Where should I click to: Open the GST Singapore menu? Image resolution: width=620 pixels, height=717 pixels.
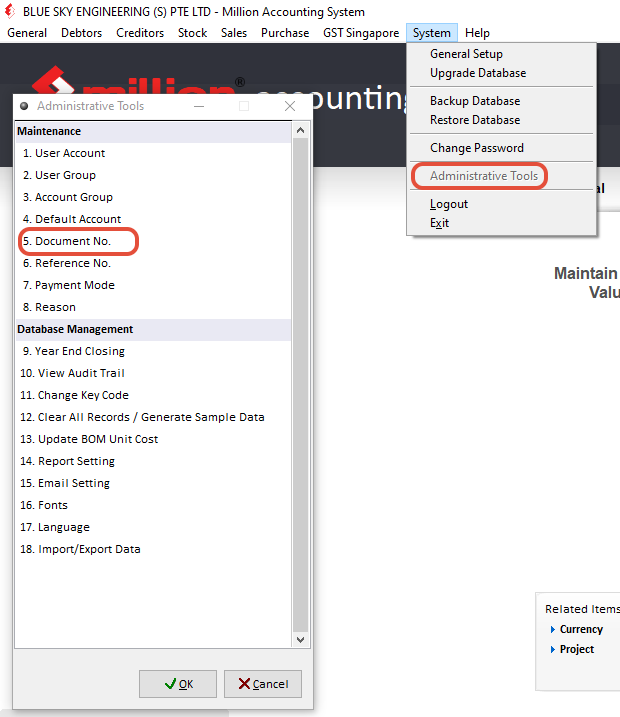click(361, 33)
